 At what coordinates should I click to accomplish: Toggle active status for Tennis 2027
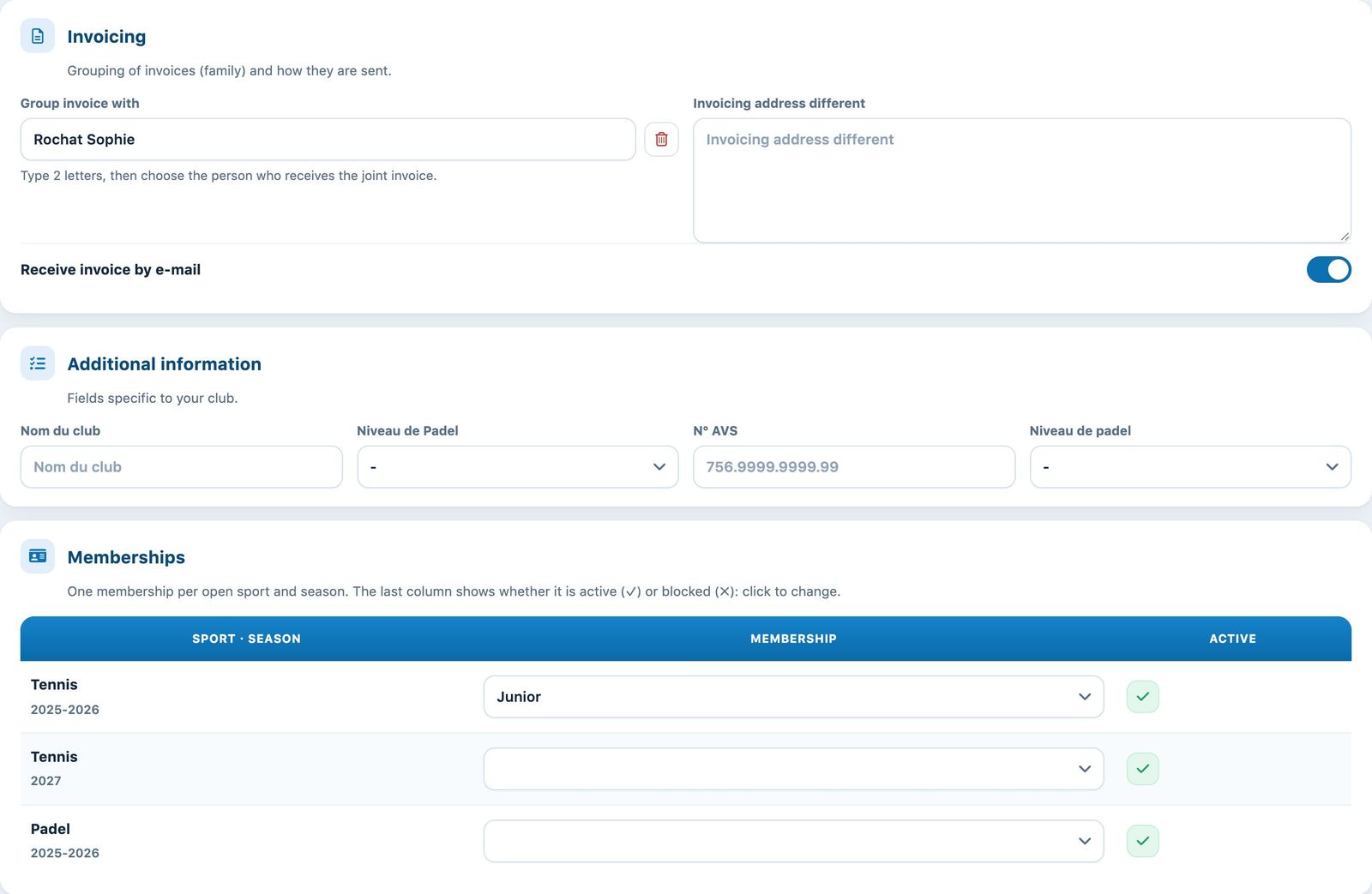pos(1142,769)
